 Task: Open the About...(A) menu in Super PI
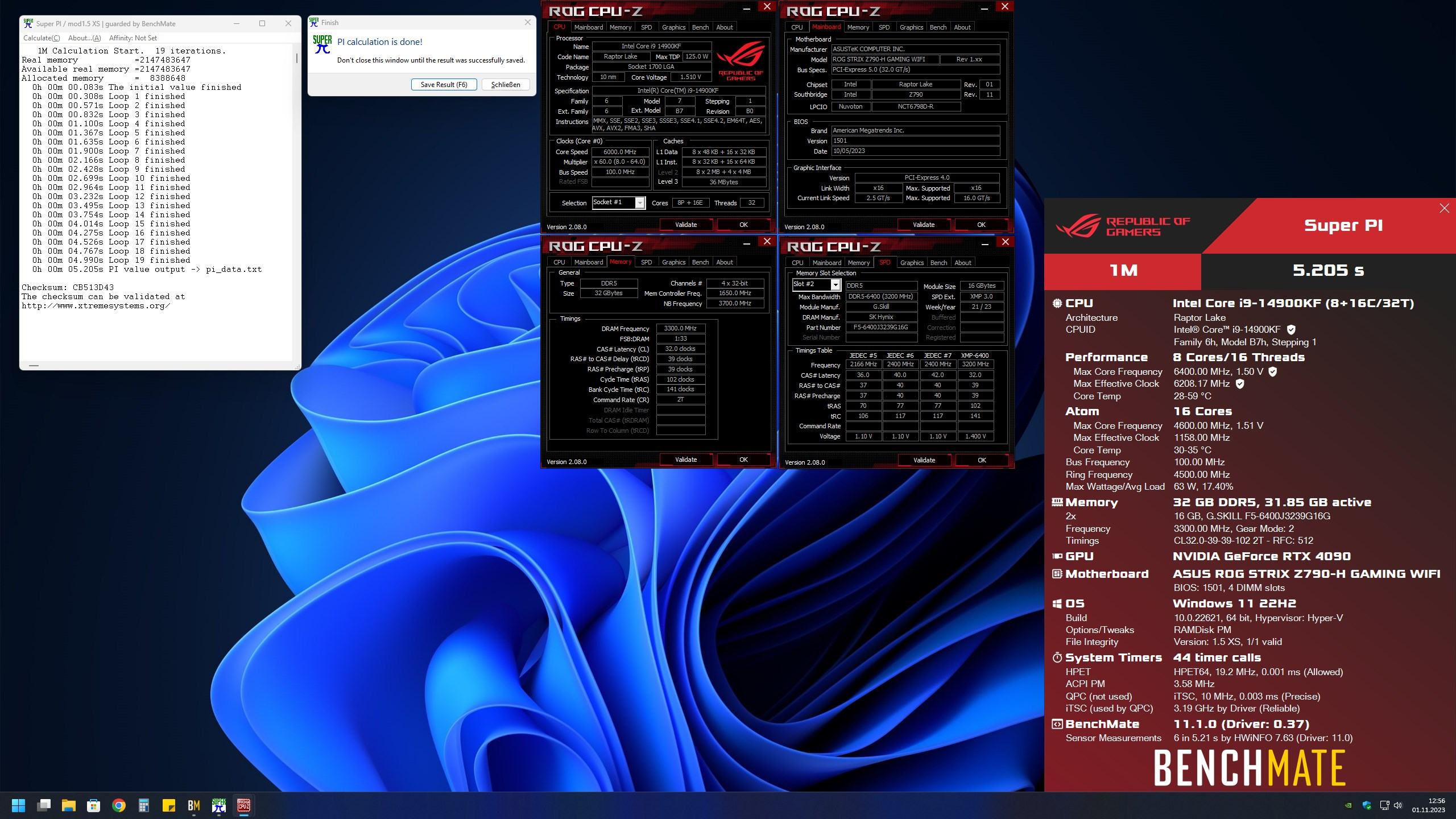84,38
